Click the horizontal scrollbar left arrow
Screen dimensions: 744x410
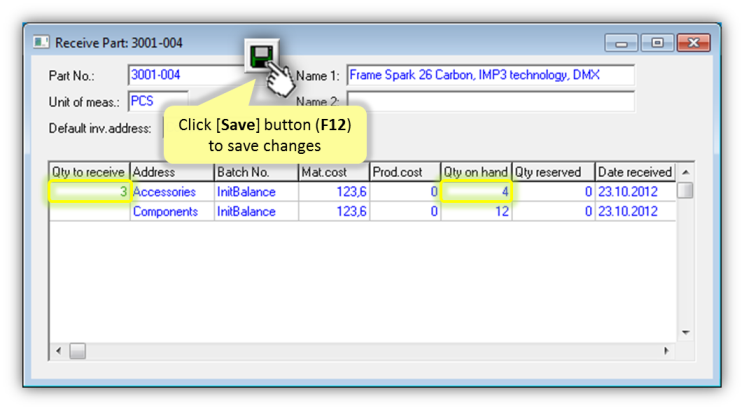click(58, 351)
